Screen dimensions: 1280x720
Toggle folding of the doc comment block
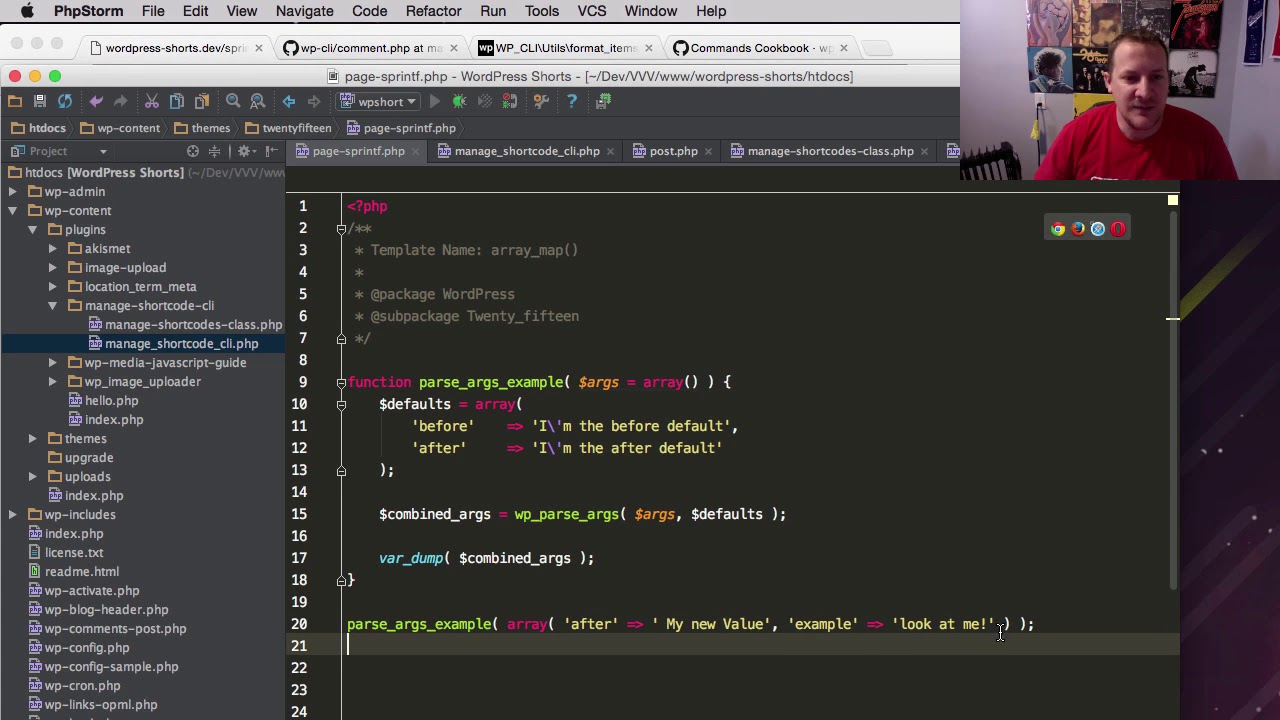pos(341,228)
